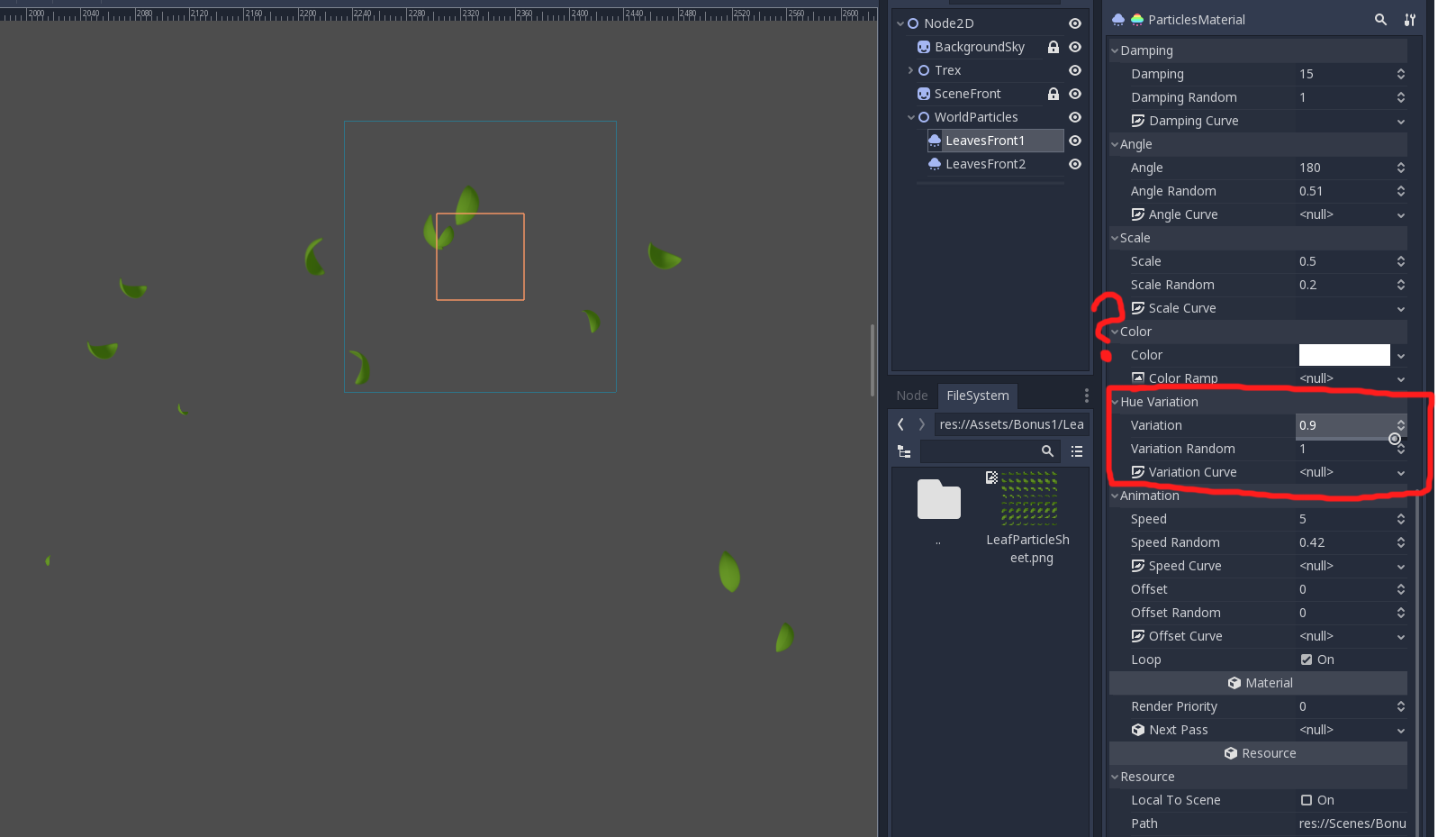This screenshot has height=837, width=1456.
Task: Switch to the Node tab
Action: (911, 396)
